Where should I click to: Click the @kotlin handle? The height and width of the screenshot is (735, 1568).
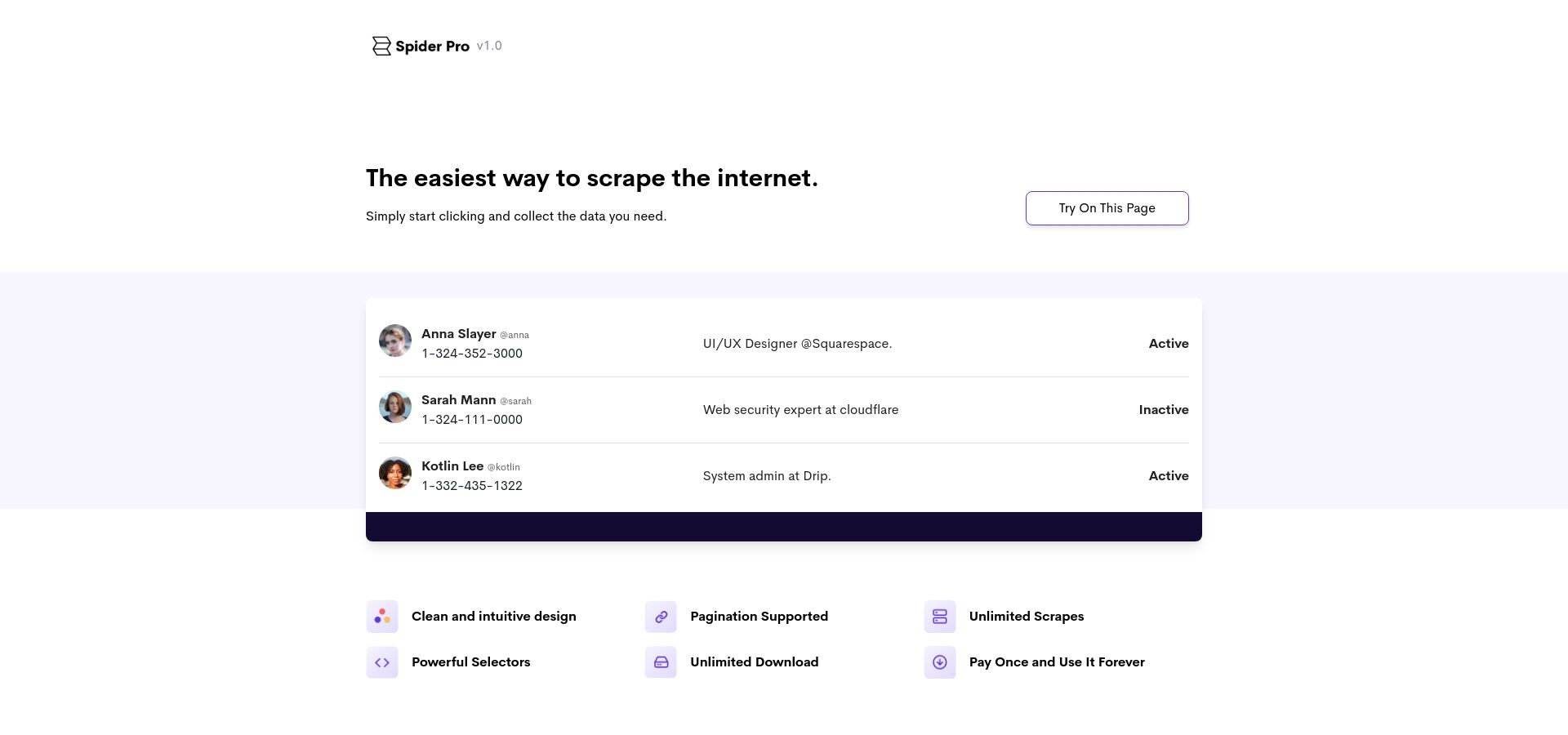[503, 467]
